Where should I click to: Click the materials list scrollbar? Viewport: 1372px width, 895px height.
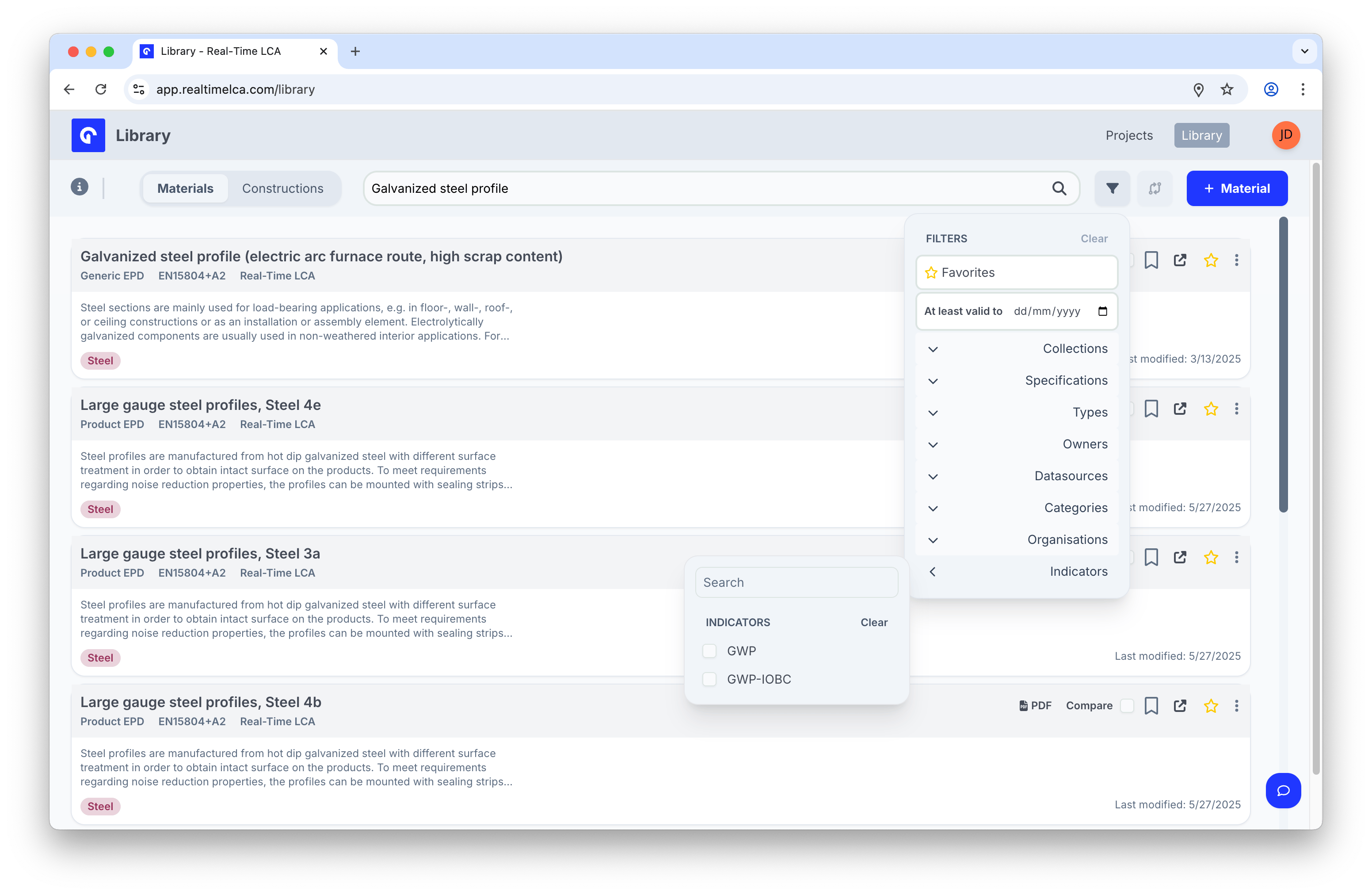coord(1283,365)
